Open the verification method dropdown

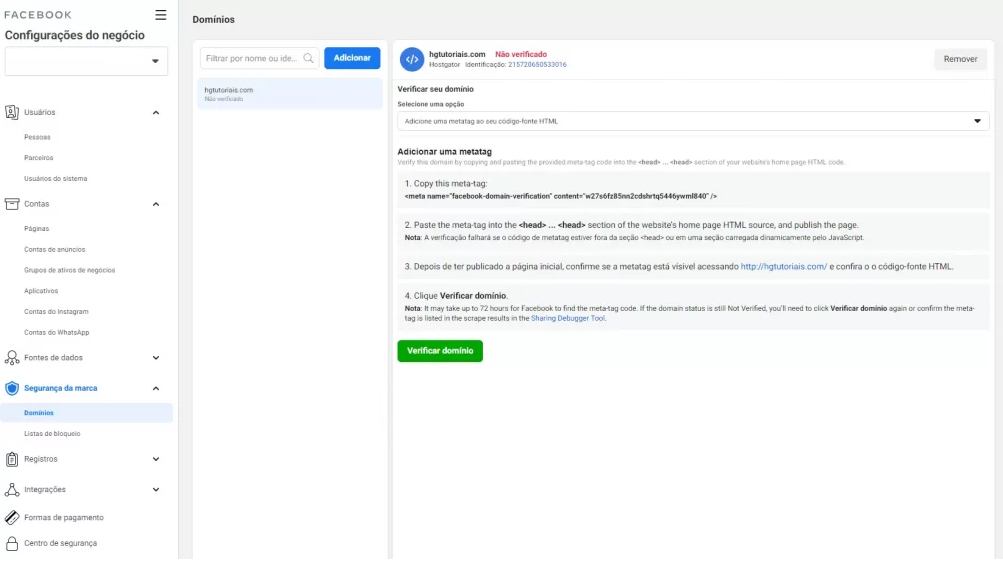pyautogui.click(x=693, y=121)
